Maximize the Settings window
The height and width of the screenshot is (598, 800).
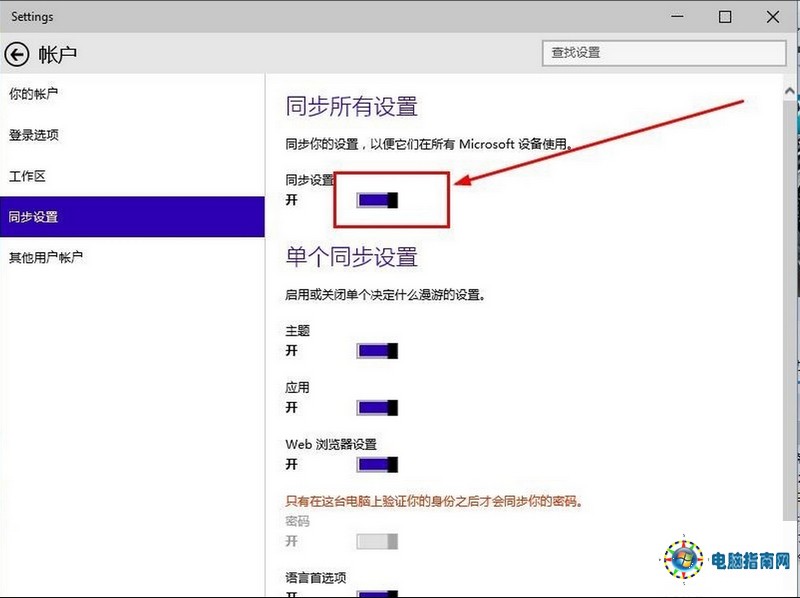pyautogui.click(x=724, y=16)
